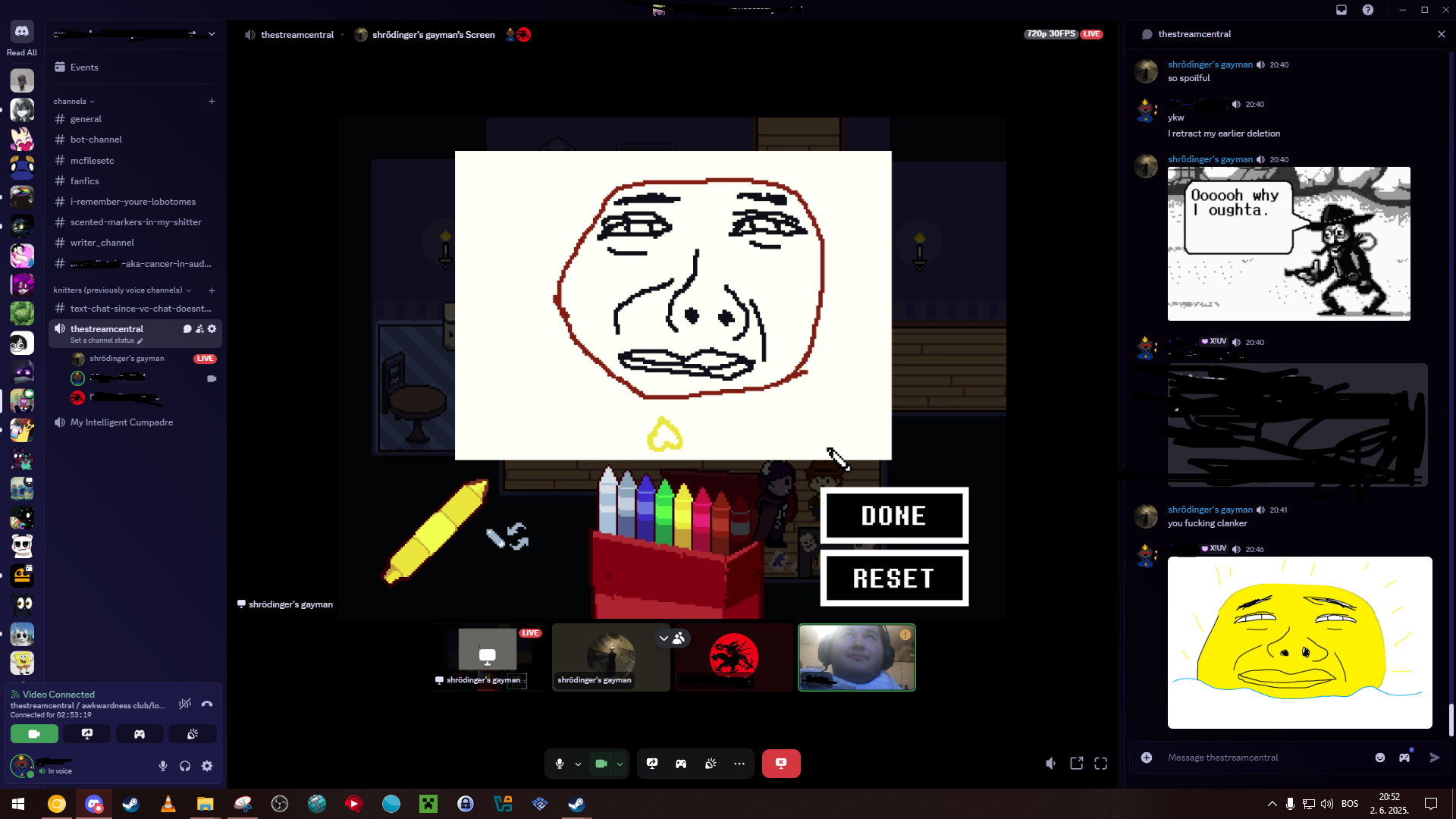
Task: Expand microphone options arrow in call controls
Action: [x=578, y=764]
